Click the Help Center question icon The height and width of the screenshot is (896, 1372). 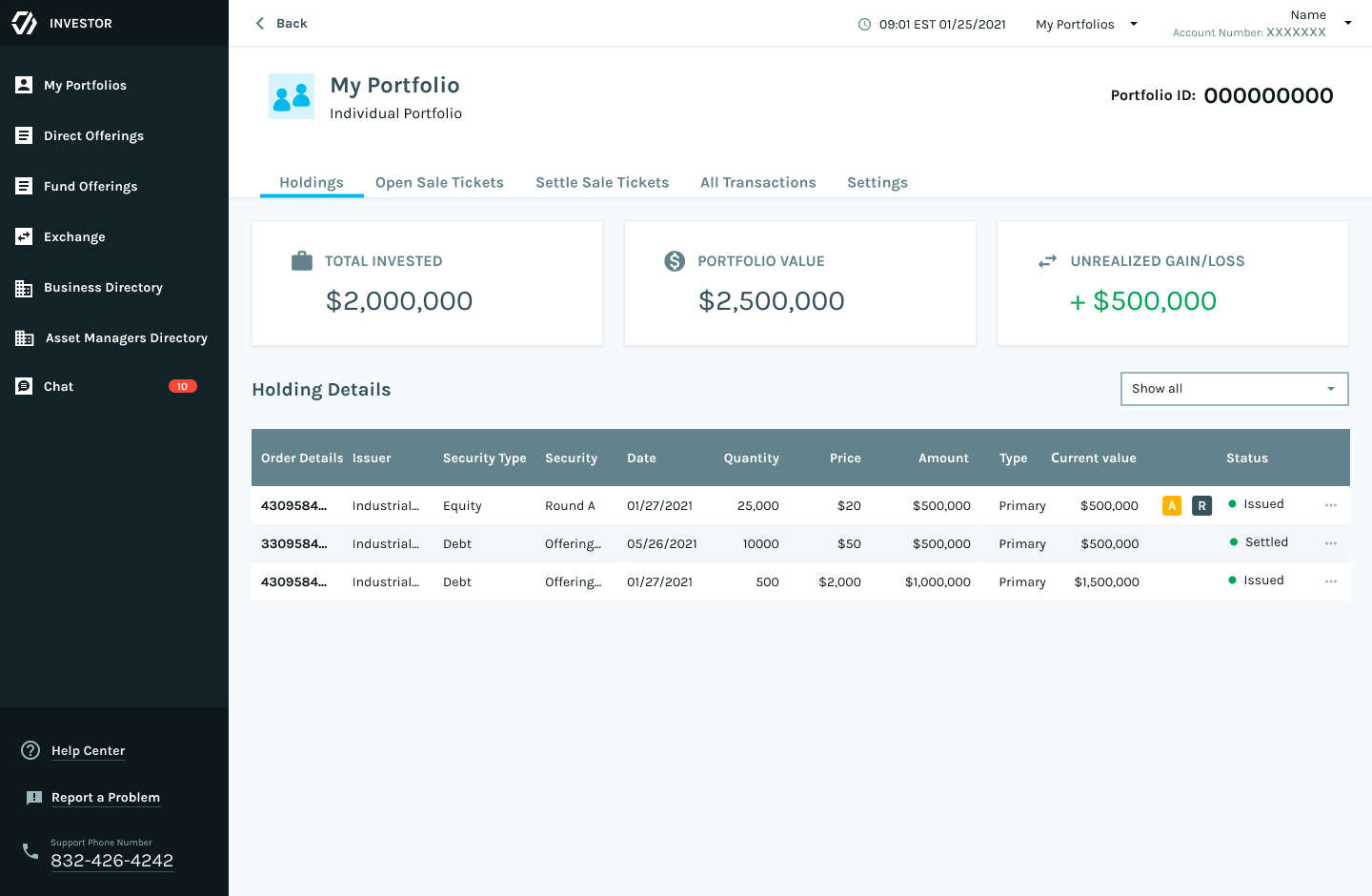(30, 750)
